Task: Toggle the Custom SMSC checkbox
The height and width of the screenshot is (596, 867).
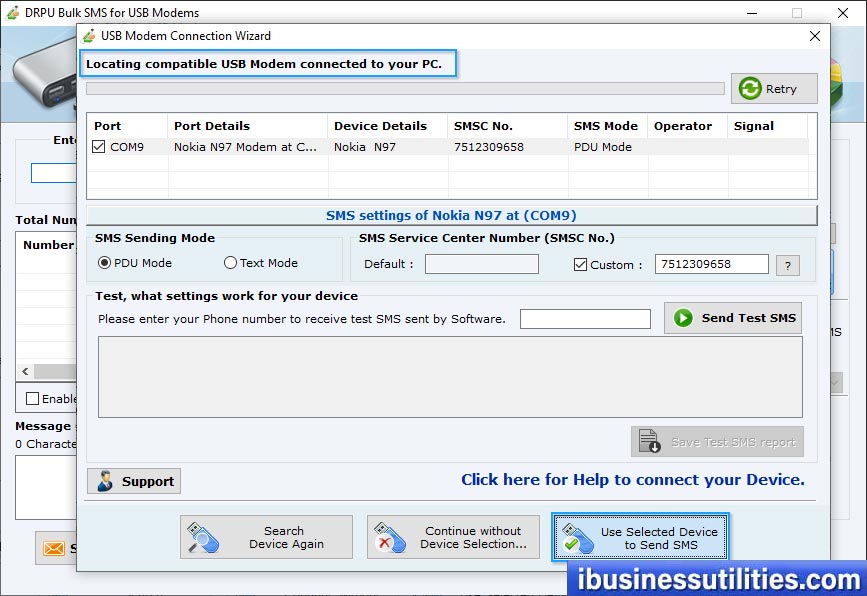Action: coord(580,265)
